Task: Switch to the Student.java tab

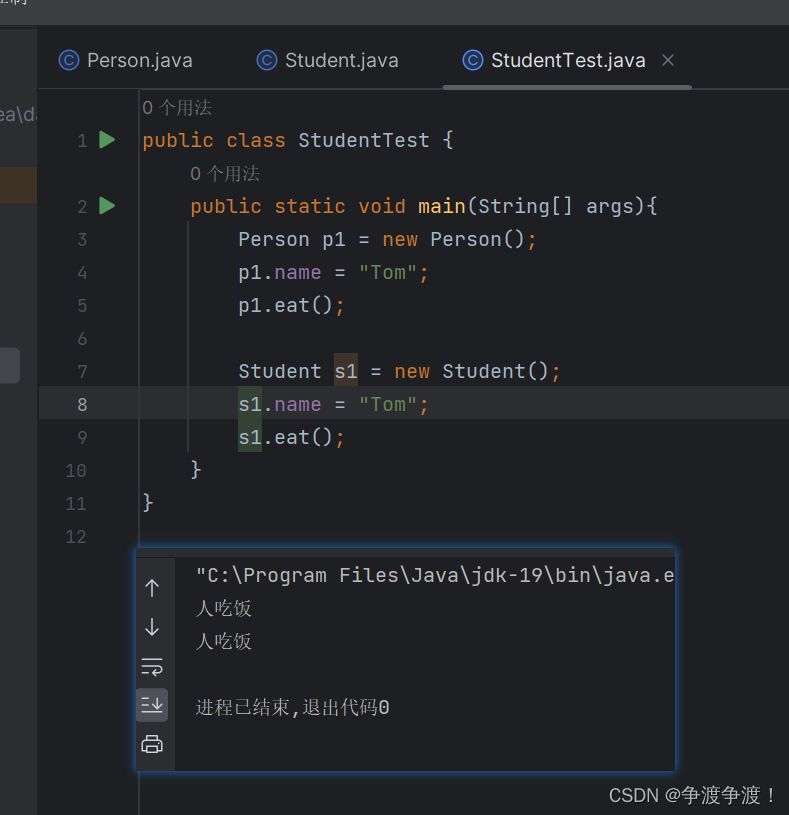Action: [339, 60]
